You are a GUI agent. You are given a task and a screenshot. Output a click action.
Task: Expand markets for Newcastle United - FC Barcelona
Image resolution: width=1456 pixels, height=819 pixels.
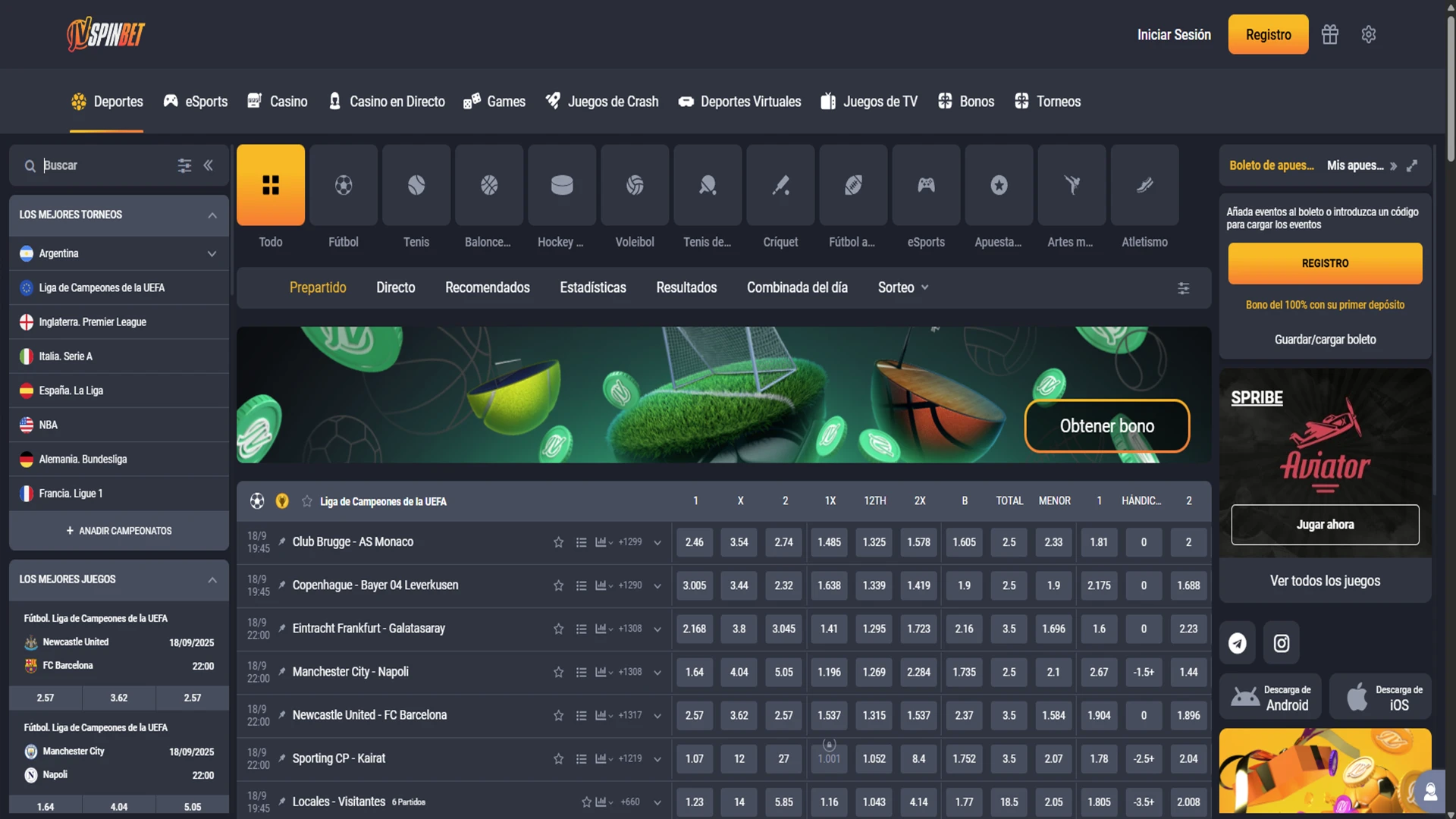657,716
